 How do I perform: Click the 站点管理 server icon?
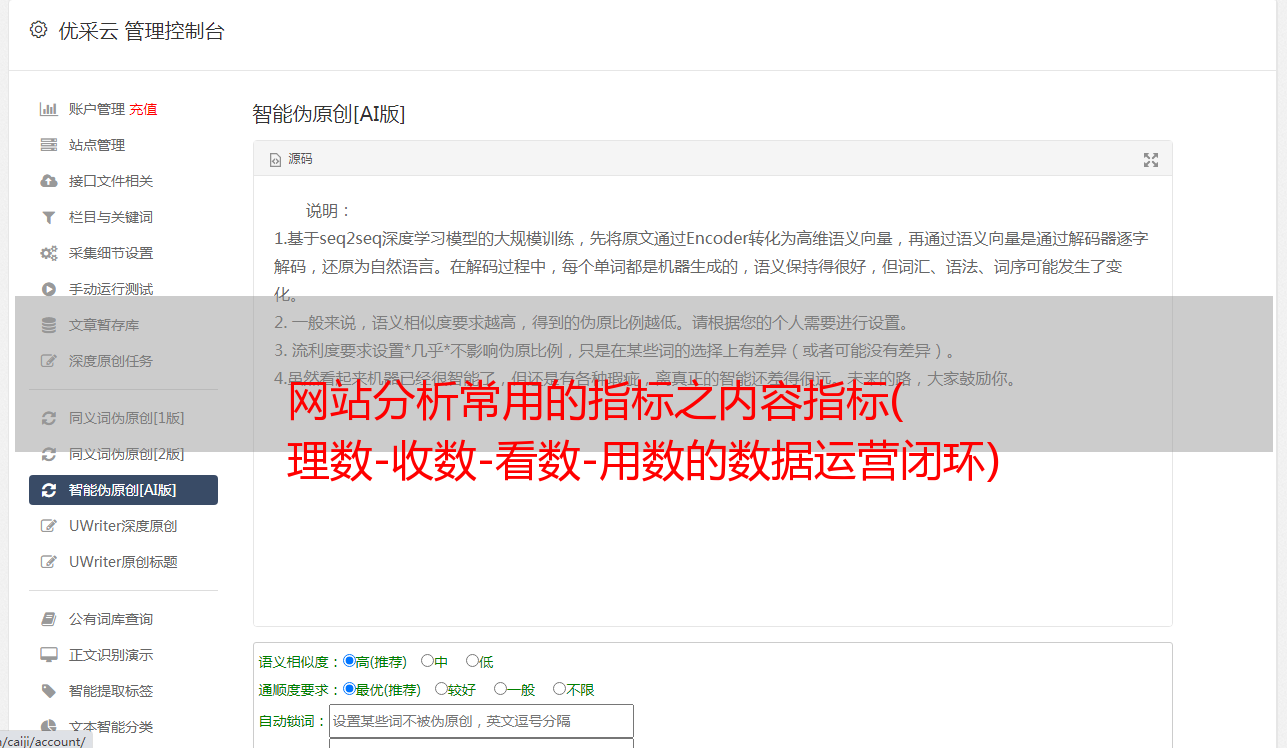(48, 145)
